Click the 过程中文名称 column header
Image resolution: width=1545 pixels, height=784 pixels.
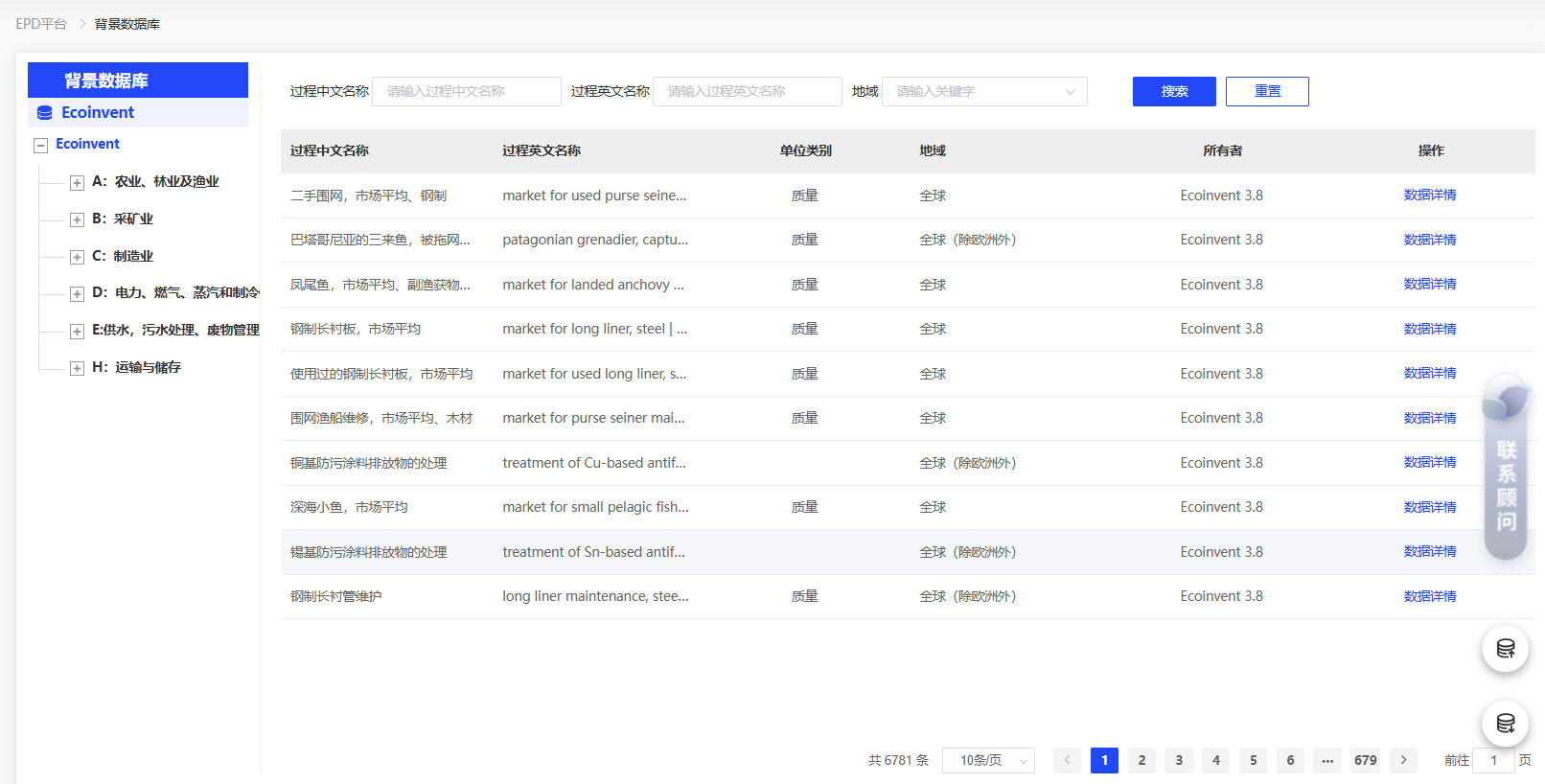point(330,150)
